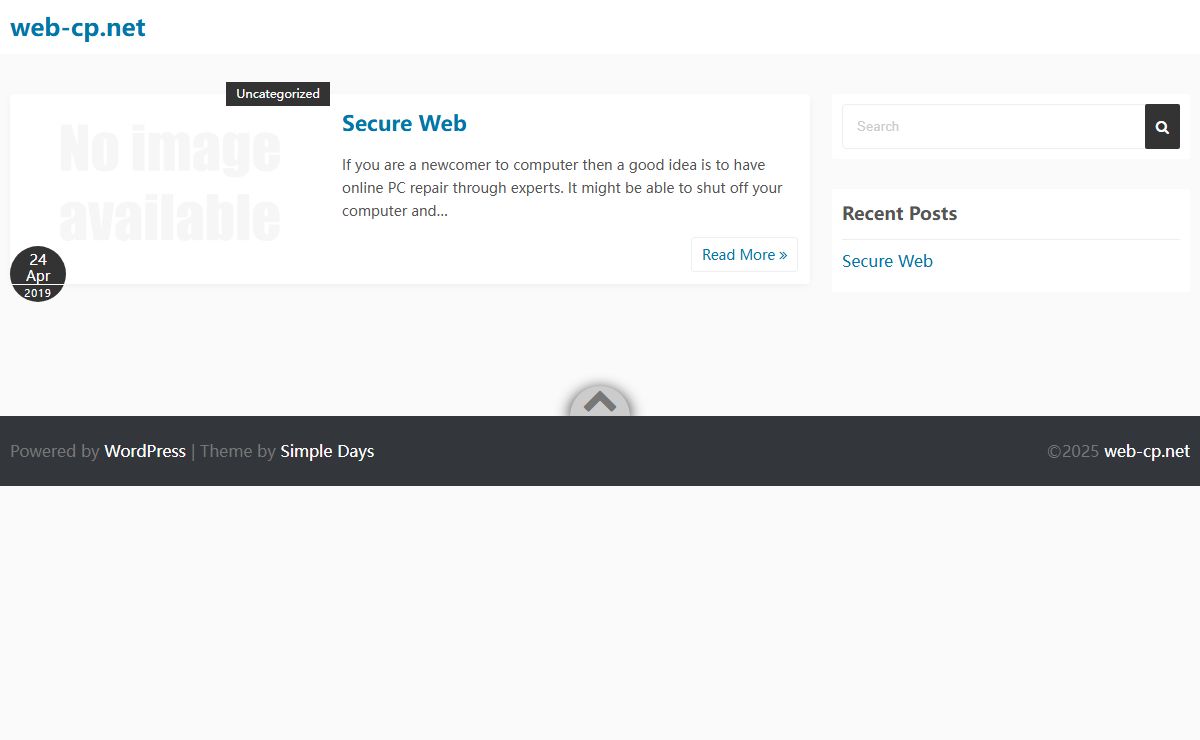
Task: Click the search magnifier icon button
Action: pos(1162,127)
